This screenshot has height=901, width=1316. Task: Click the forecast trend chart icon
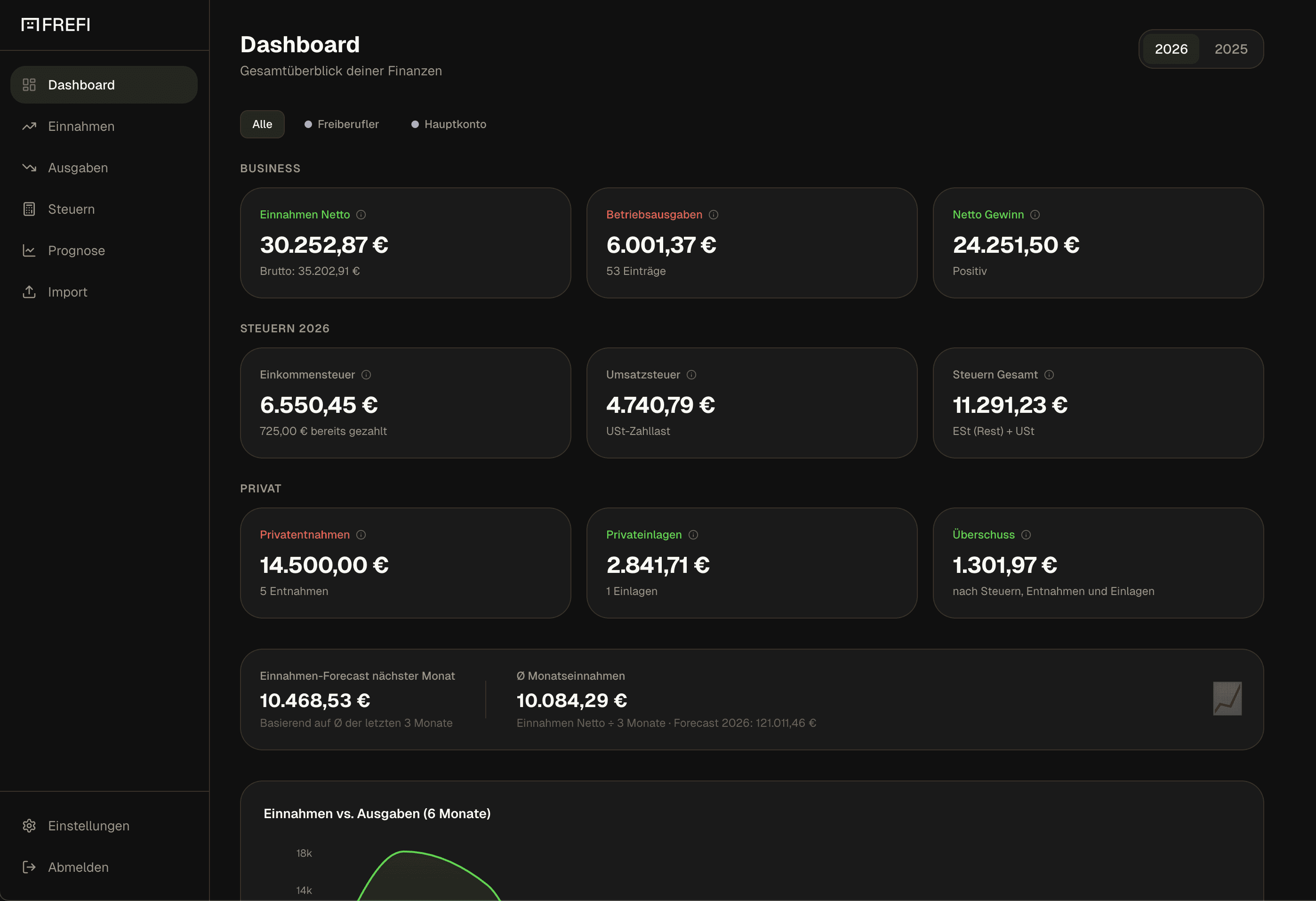pyautogui.click(x=1227, y=698)
